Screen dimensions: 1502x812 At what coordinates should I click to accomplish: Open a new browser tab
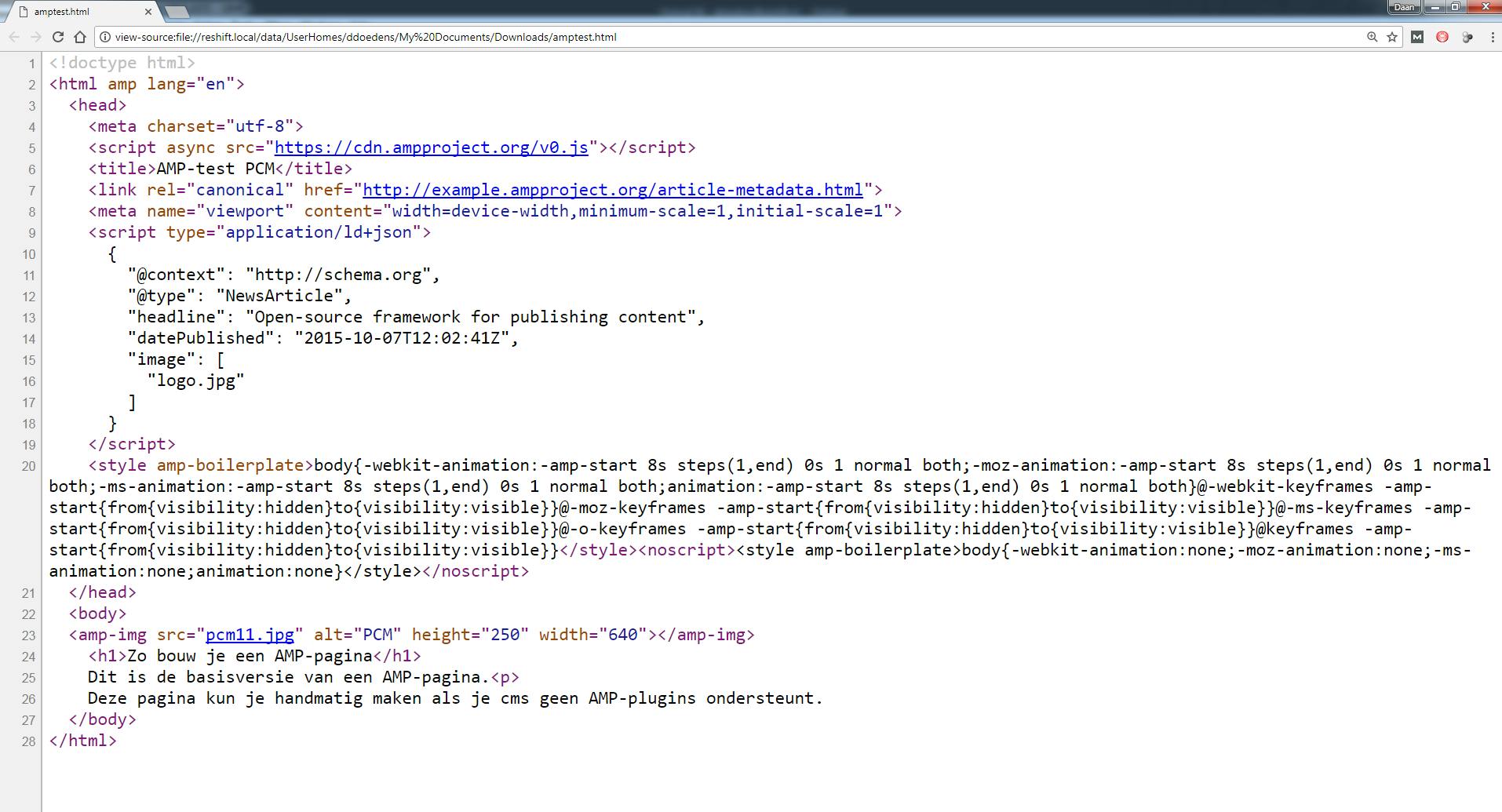click(178, 12)
